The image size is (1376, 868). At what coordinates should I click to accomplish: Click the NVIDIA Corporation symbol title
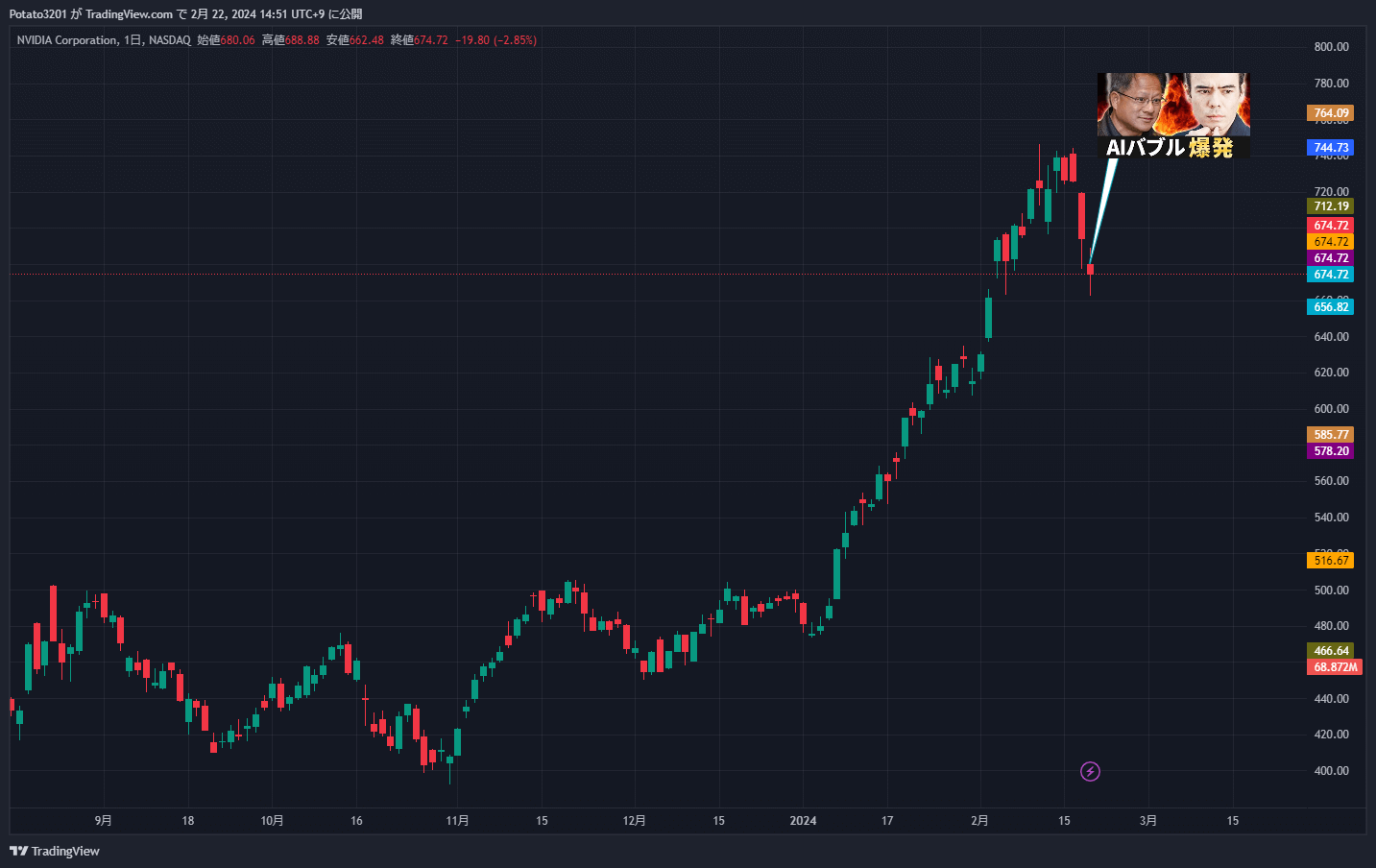coord(67,40)
